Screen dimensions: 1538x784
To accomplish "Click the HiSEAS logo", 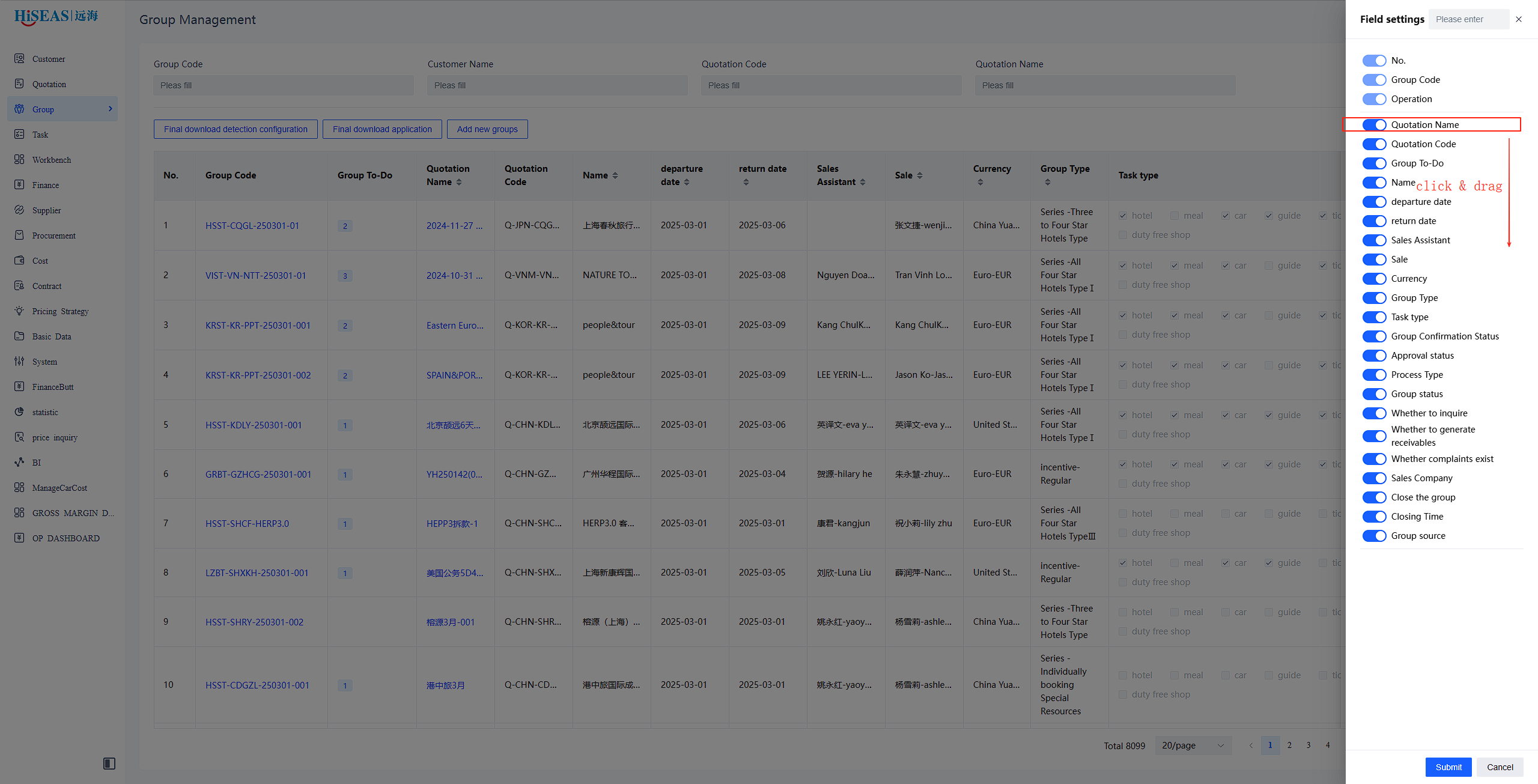I will [56, 16].
